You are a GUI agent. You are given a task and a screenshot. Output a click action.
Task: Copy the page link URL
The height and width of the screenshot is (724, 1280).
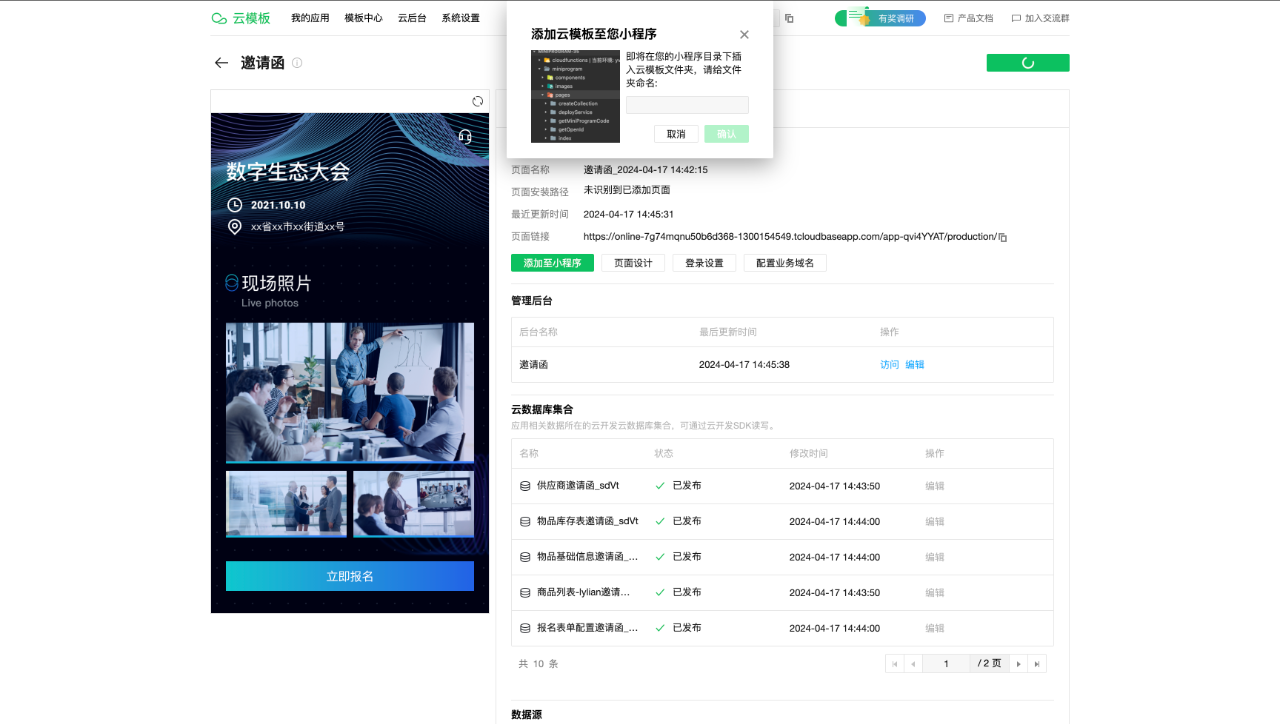click(x=1003, y=238)
